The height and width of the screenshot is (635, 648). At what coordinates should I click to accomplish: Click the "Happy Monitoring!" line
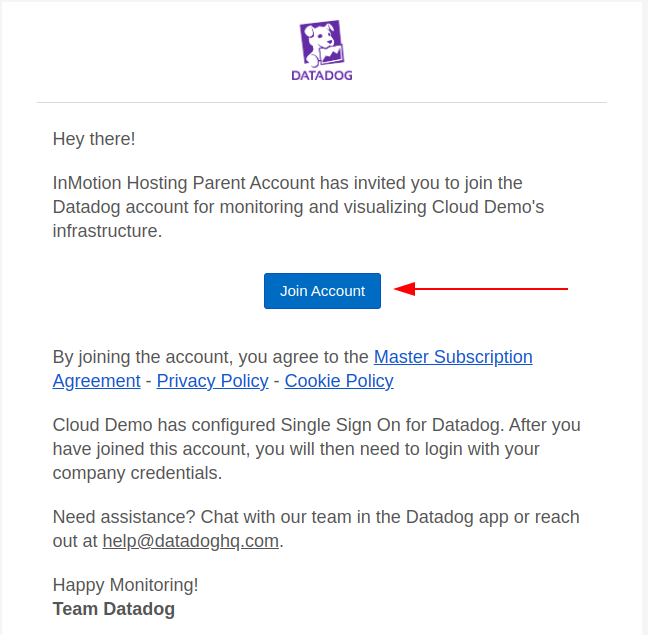(126, 585)
